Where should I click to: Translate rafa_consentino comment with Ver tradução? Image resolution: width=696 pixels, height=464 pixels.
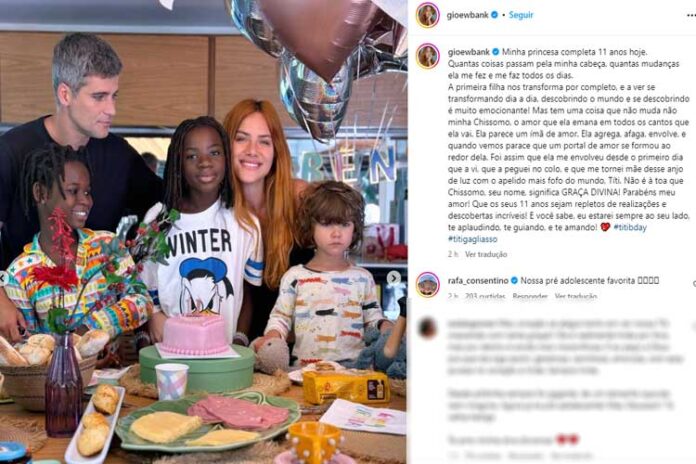pos(575,296)
